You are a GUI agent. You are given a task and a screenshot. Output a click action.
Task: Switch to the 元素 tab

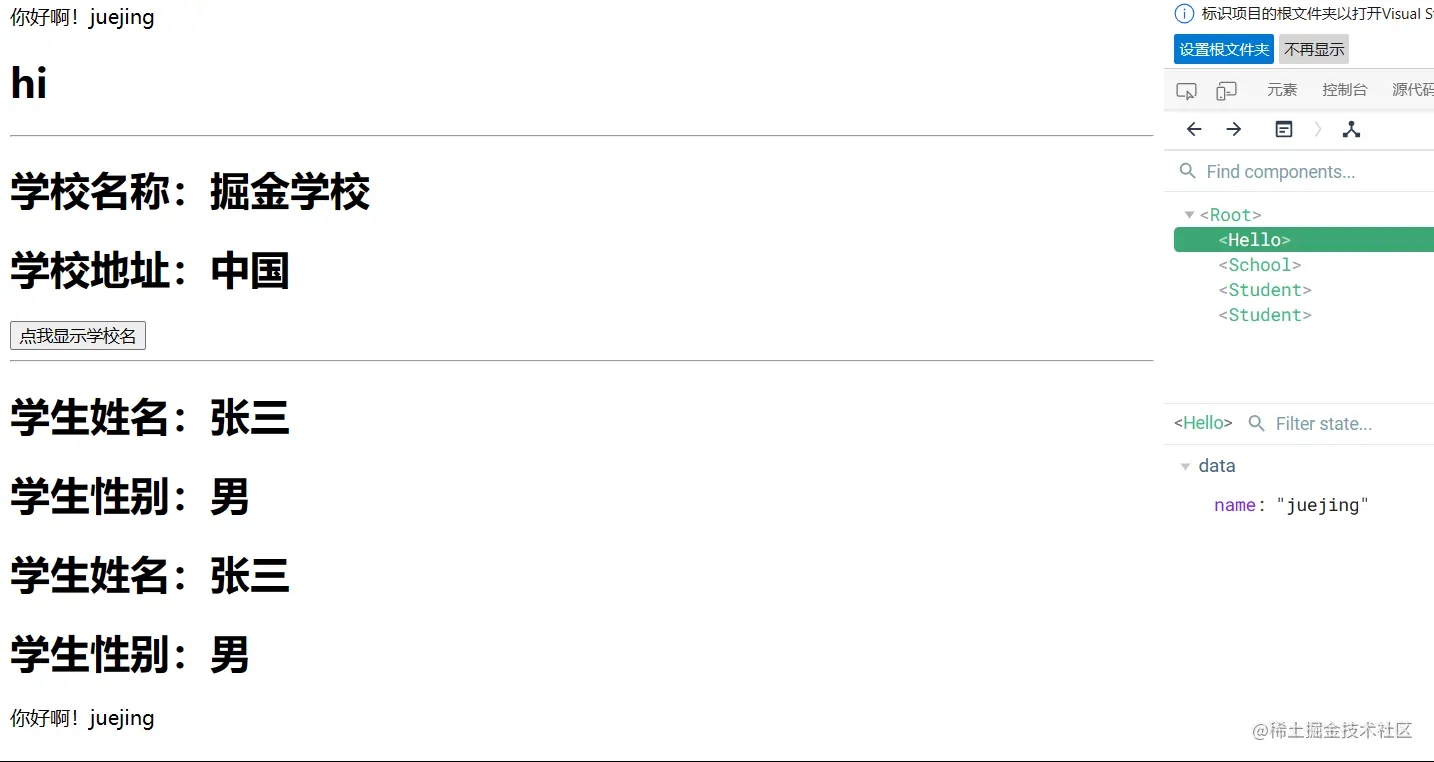pyautogui.click(x=1282, y=90)
